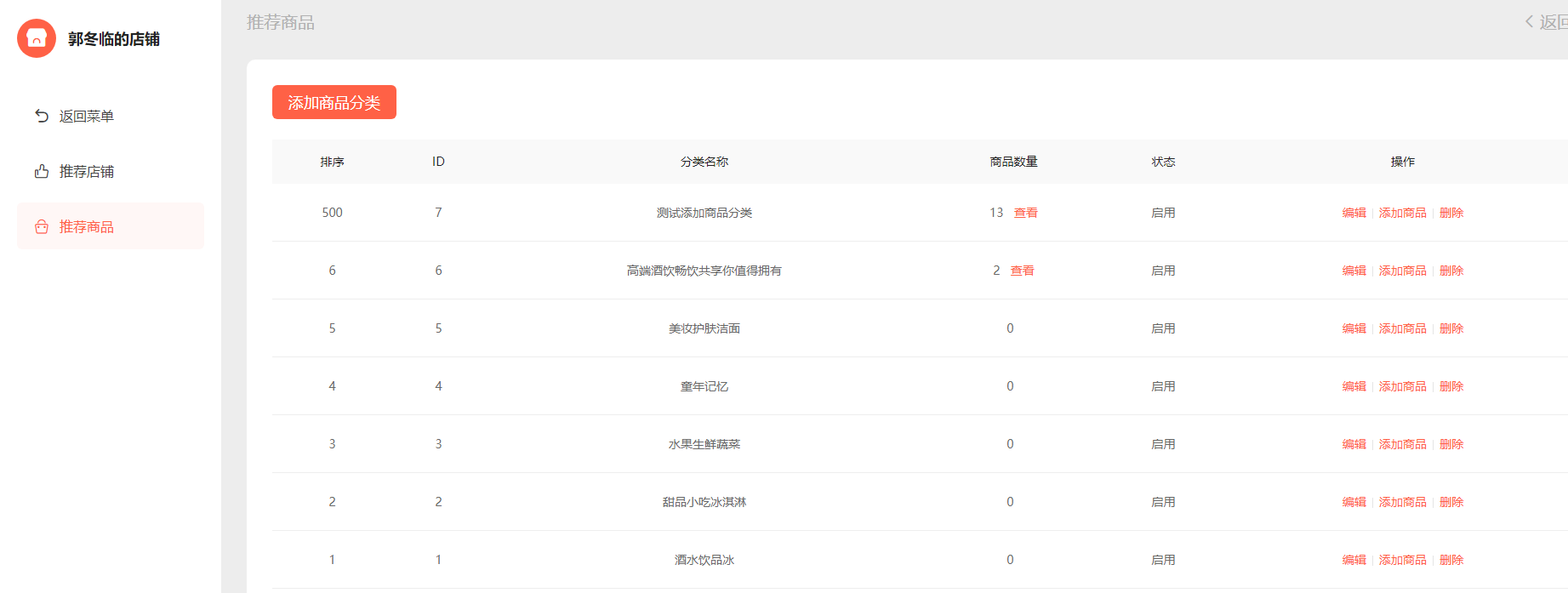
Task: Click the ID column header
Action: click(x=438, y=162)
